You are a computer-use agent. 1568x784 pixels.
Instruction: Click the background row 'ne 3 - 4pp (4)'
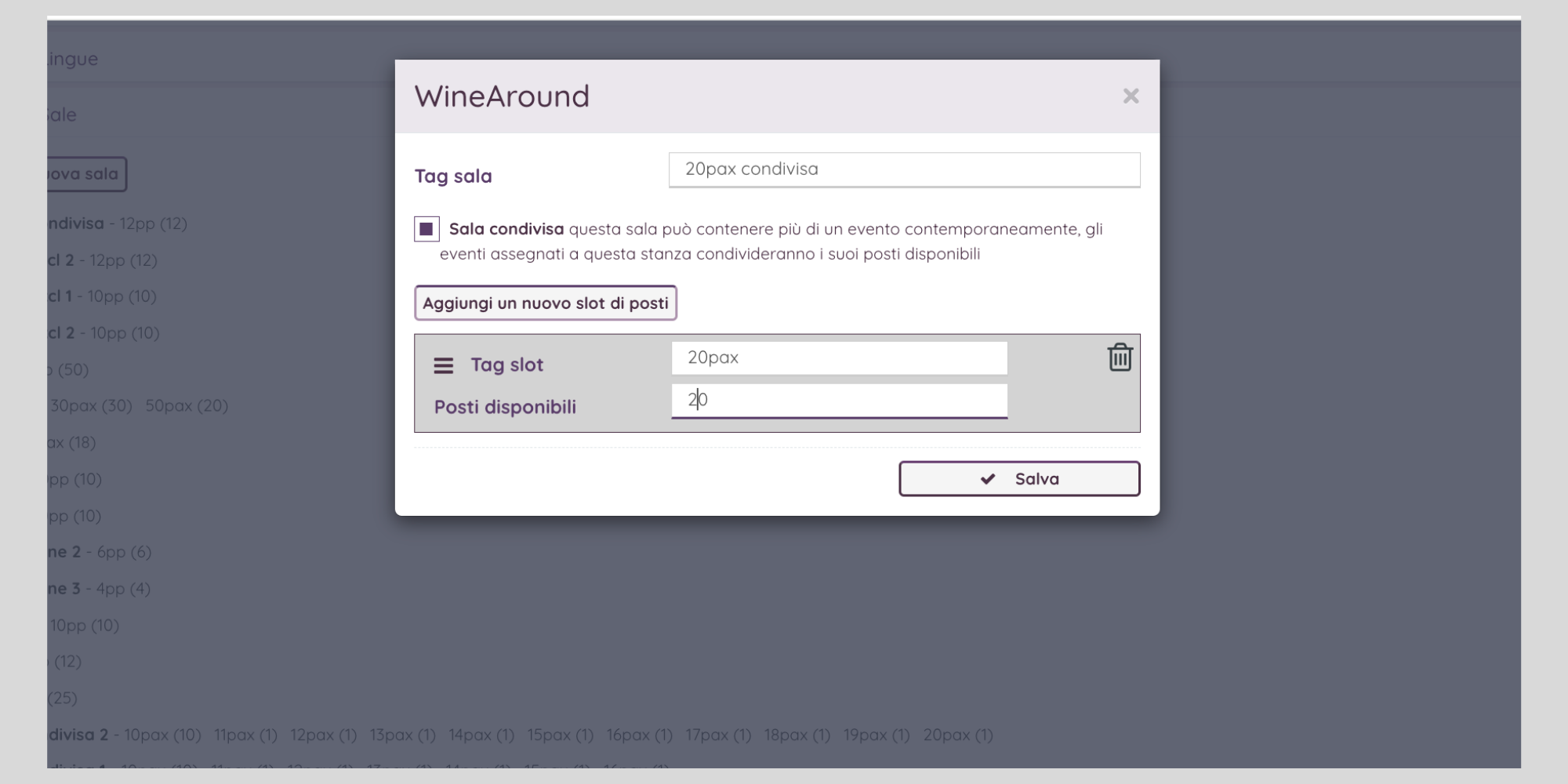pos(99,589)
